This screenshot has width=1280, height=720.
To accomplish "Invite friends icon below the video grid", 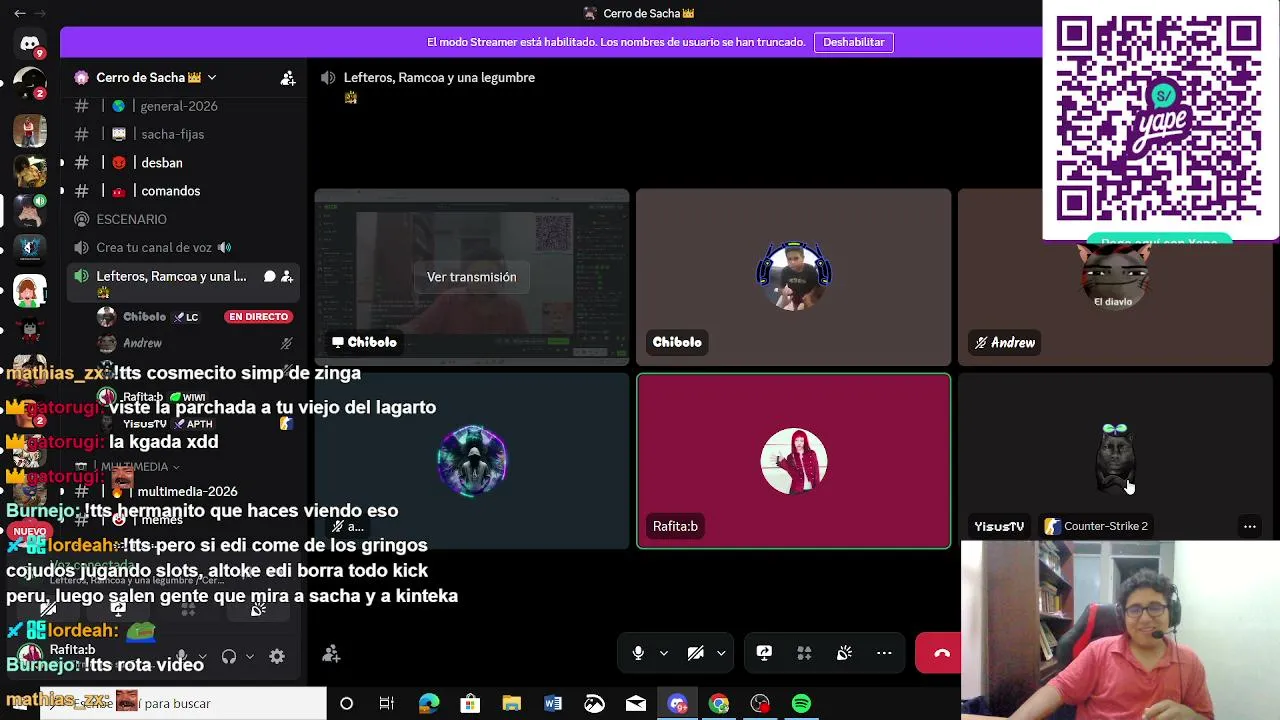I will tap(331, 654).
